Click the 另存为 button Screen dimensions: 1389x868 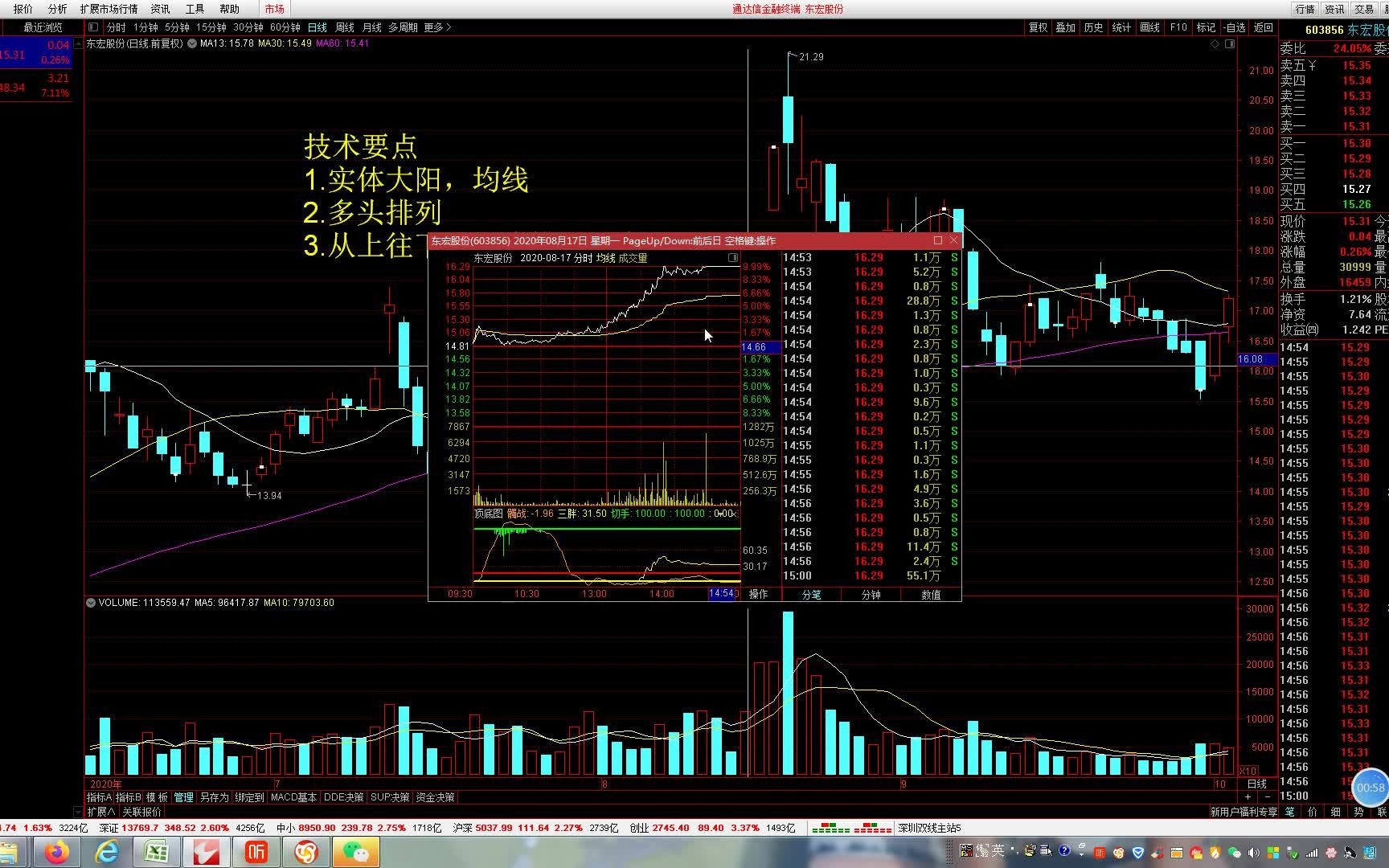point(215,797)
